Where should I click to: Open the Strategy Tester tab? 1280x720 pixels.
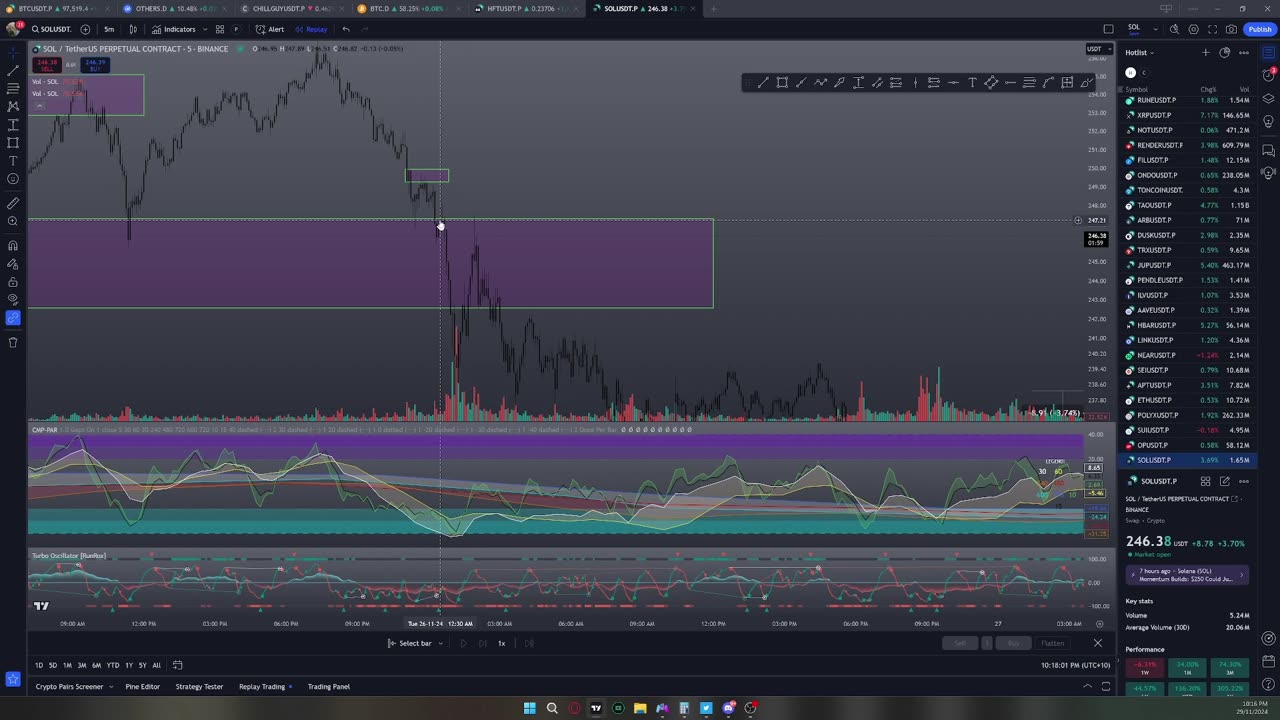pos(199,687)
